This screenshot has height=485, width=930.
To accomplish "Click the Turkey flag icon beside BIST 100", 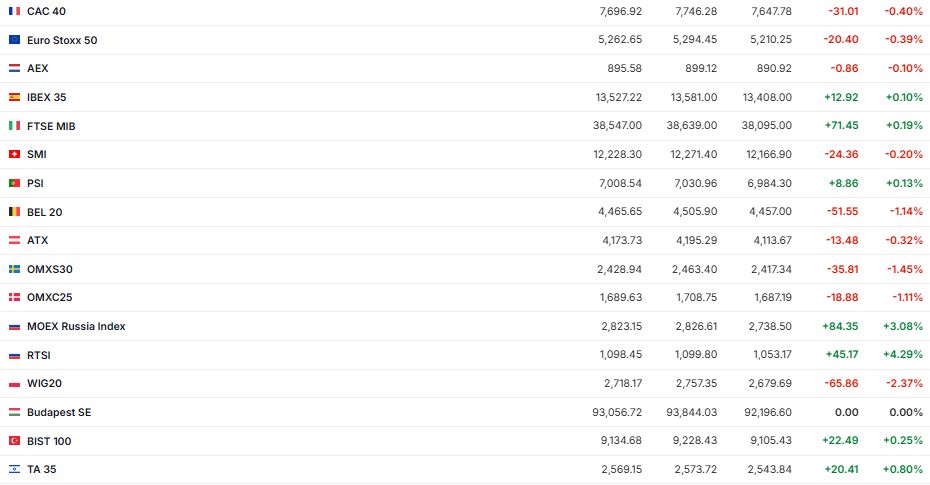I will 14,441.
